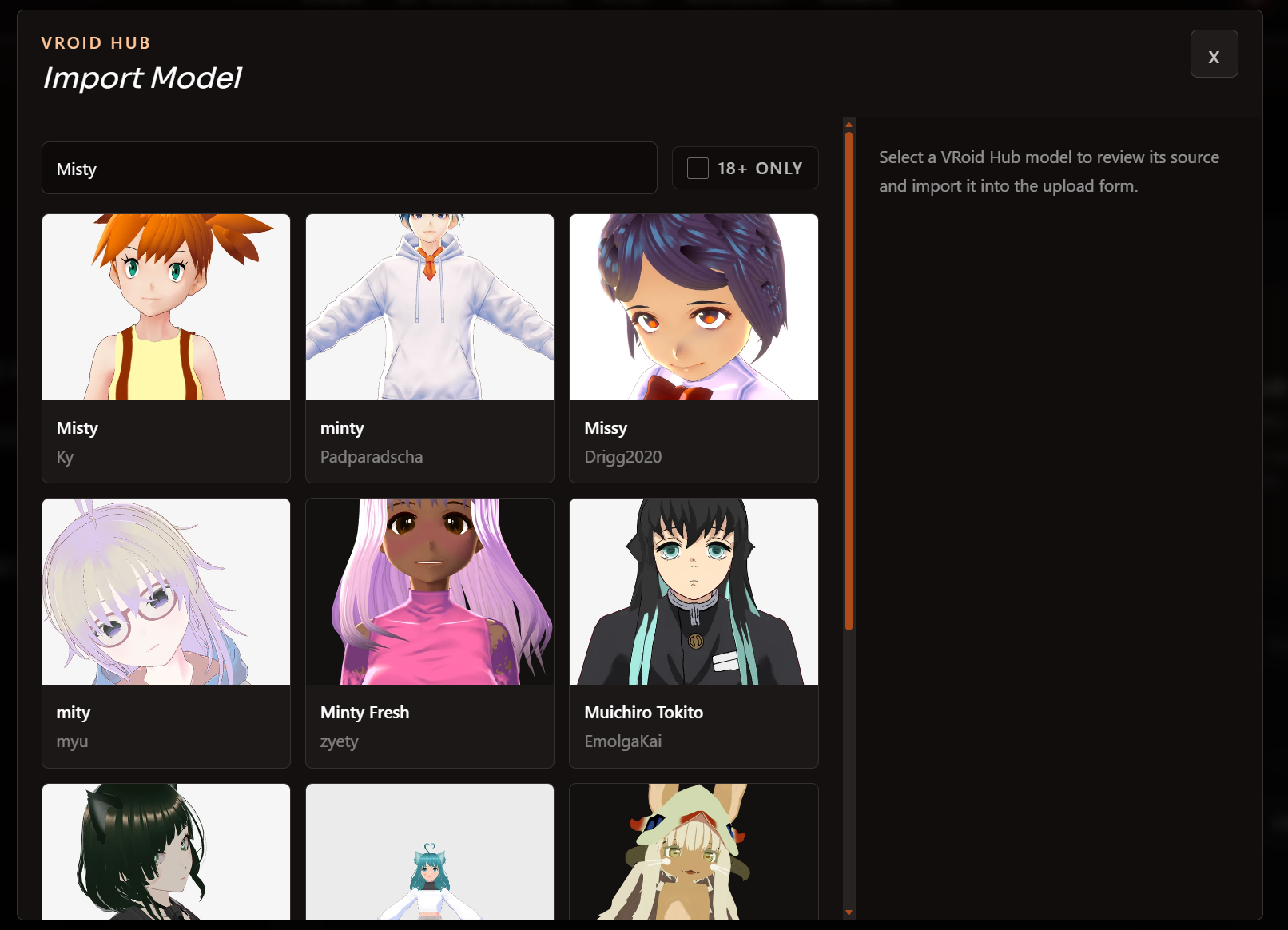Click the scrollbar up arrow

849,125
